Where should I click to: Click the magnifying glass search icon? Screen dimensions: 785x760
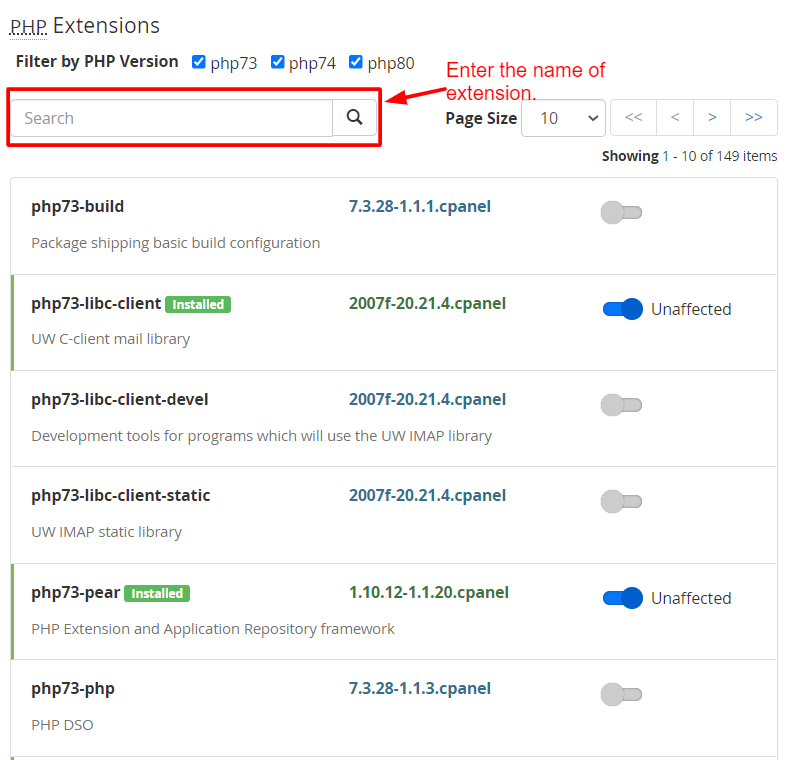354,118
